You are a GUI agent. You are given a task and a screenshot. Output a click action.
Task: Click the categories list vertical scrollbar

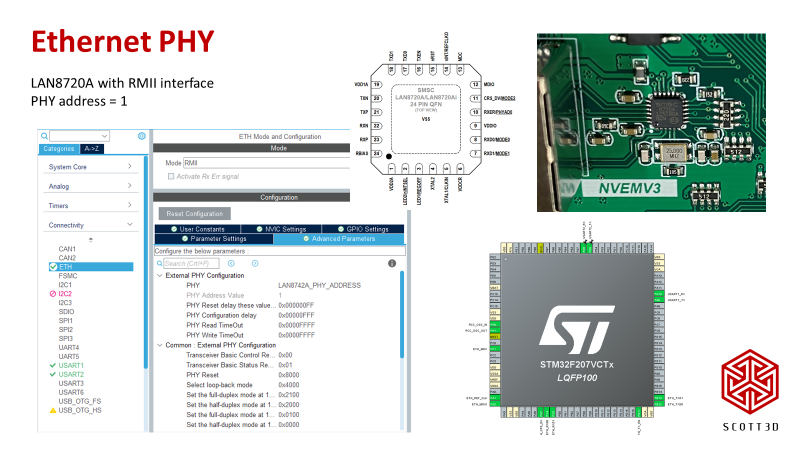click(x=146, y=263)
